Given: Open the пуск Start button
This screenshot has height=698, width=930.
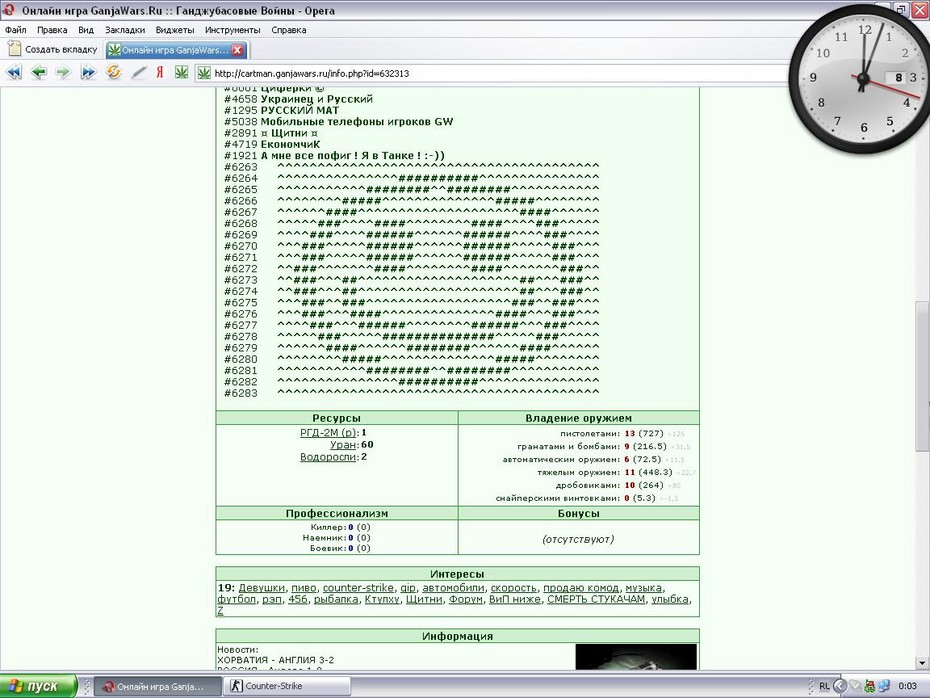Looking at the screenshot, I should 39,686.
